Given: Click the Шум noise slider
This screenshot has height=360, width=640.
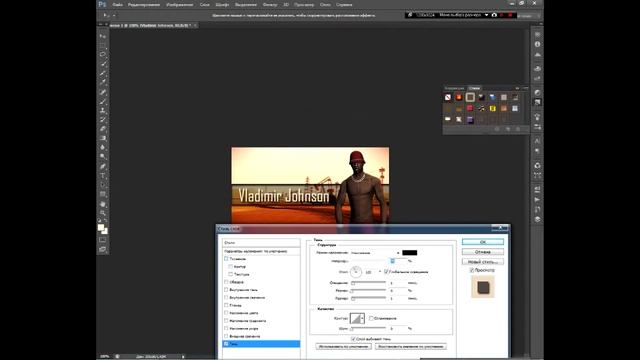Looking at the screenshot, I should tap(368, 328).
